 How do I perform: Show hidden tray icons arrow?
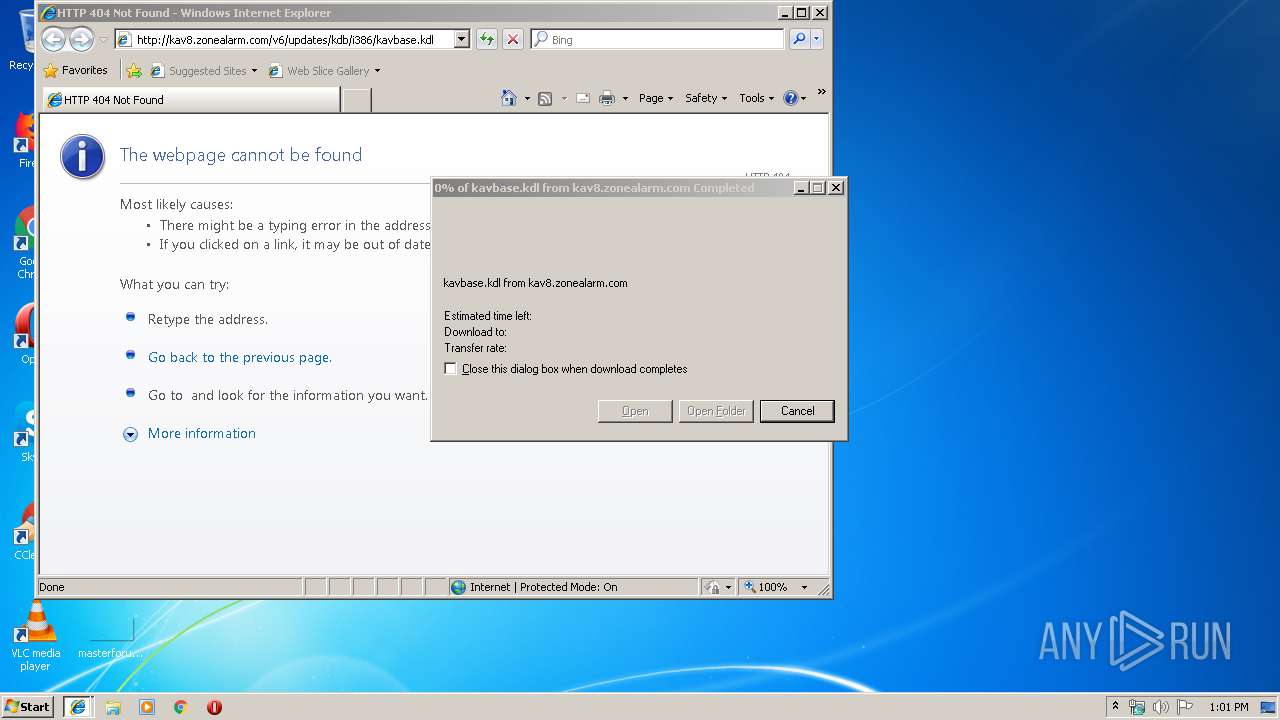point(1115,707)
